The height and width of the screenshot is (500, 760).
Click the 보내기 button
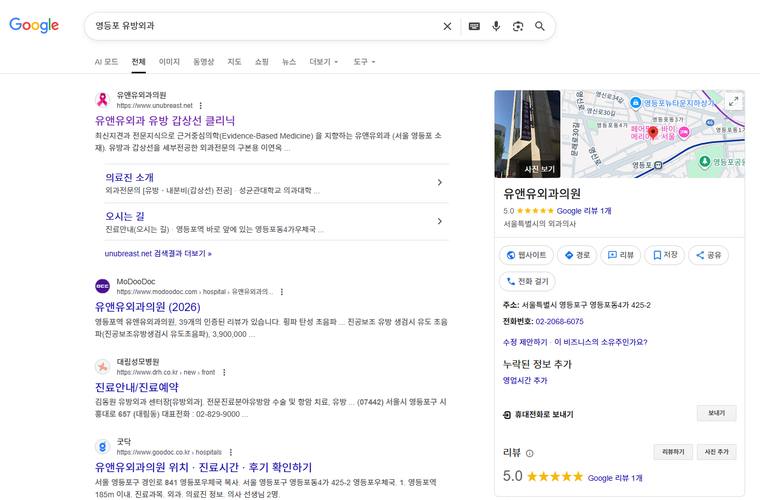[716, 413]
